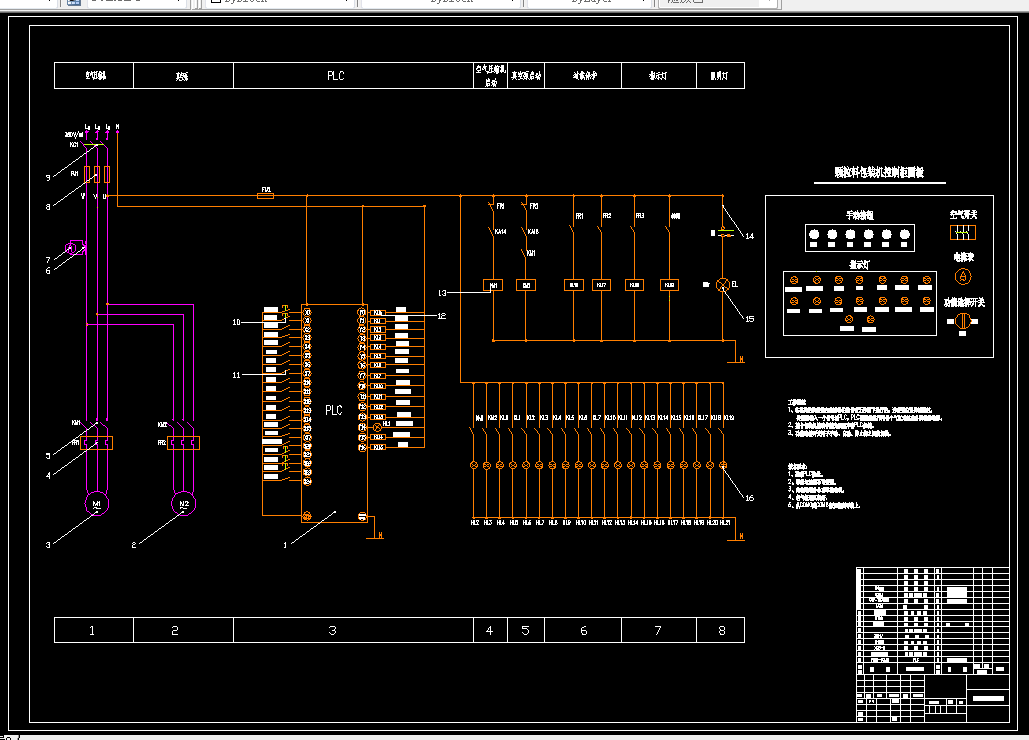
Task: Select callout number 16
Action: pos(749,498)
